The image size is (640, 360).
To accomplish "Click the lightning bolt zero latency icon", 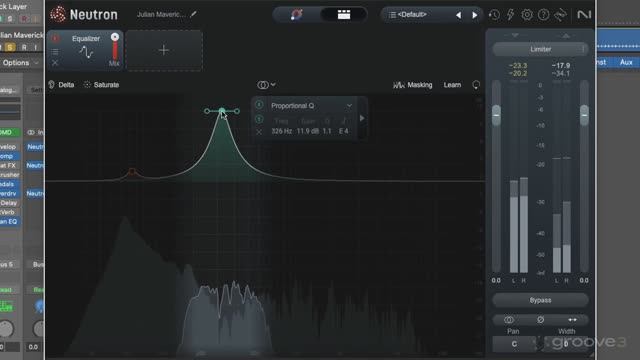I will point(510,15).
